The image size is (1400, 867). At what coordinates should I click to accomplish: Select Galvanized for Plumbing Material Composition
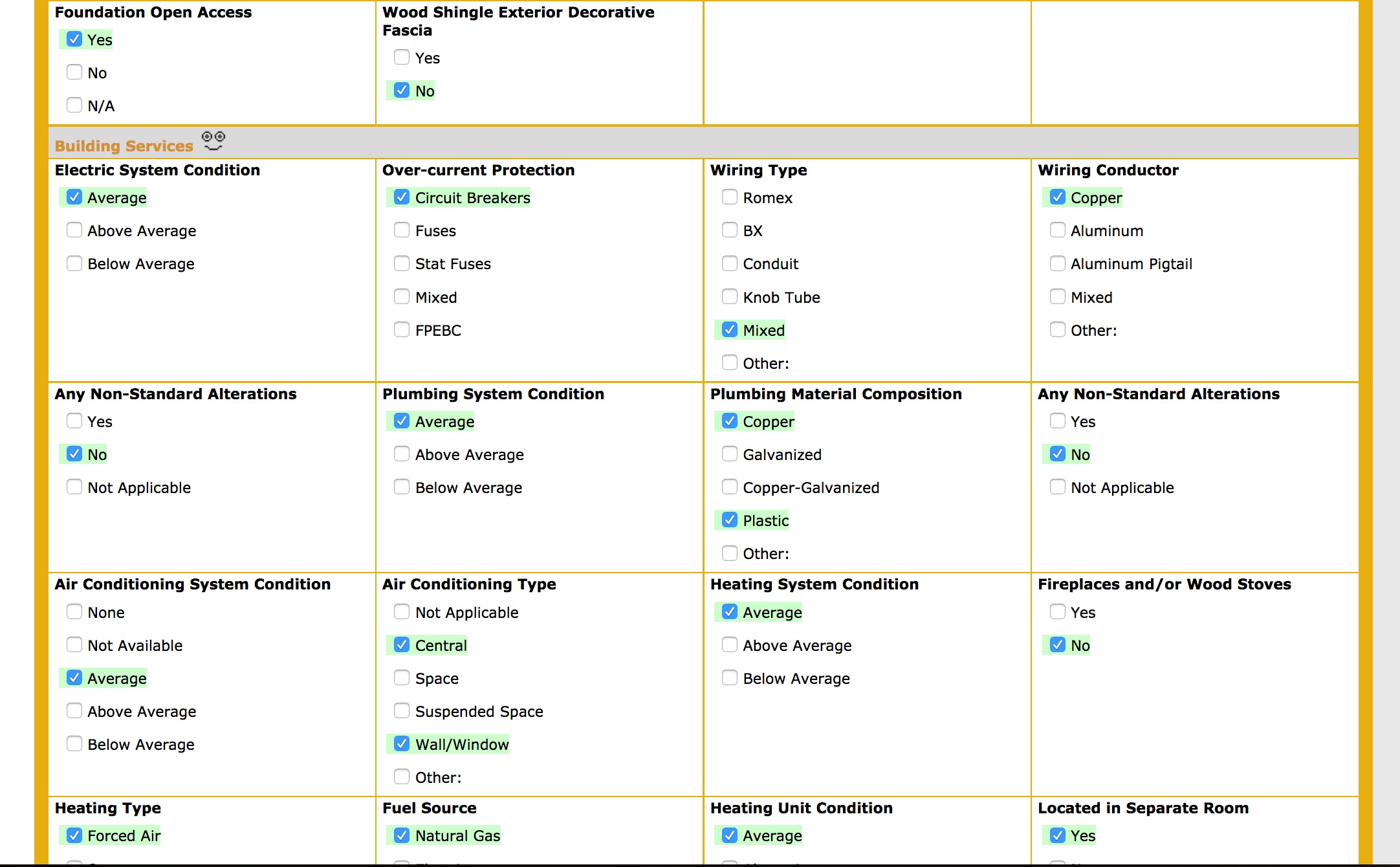tap(730, 454)
